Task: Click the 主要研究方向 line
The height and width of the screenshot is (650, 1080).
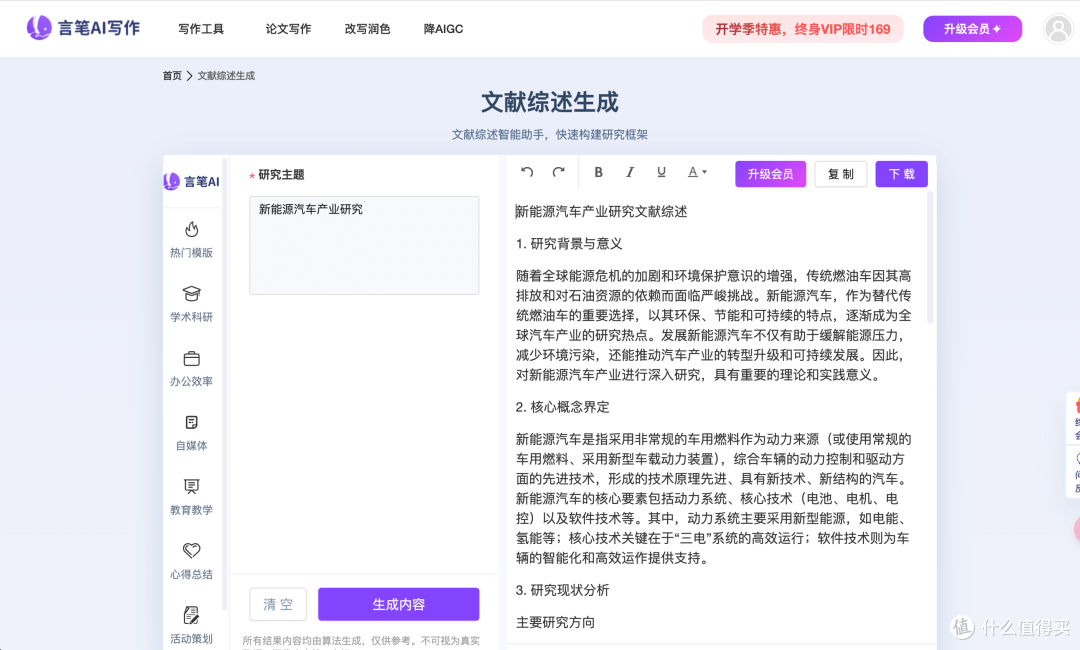Action: point(555,622)
